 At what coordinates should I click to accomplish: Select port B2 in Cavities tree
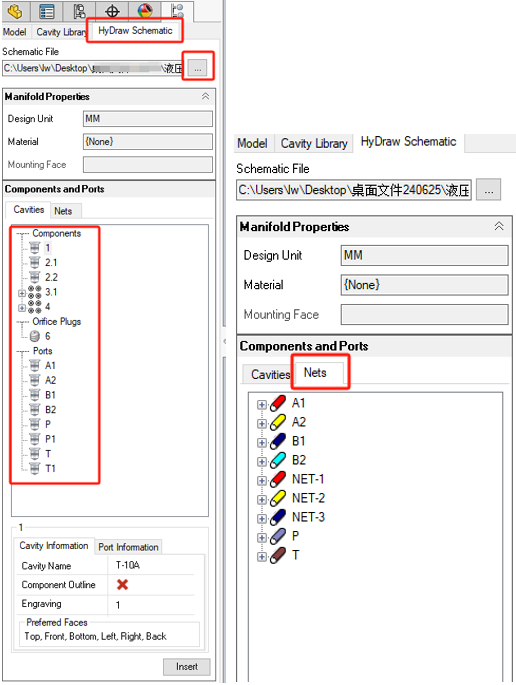pos(50,409)
